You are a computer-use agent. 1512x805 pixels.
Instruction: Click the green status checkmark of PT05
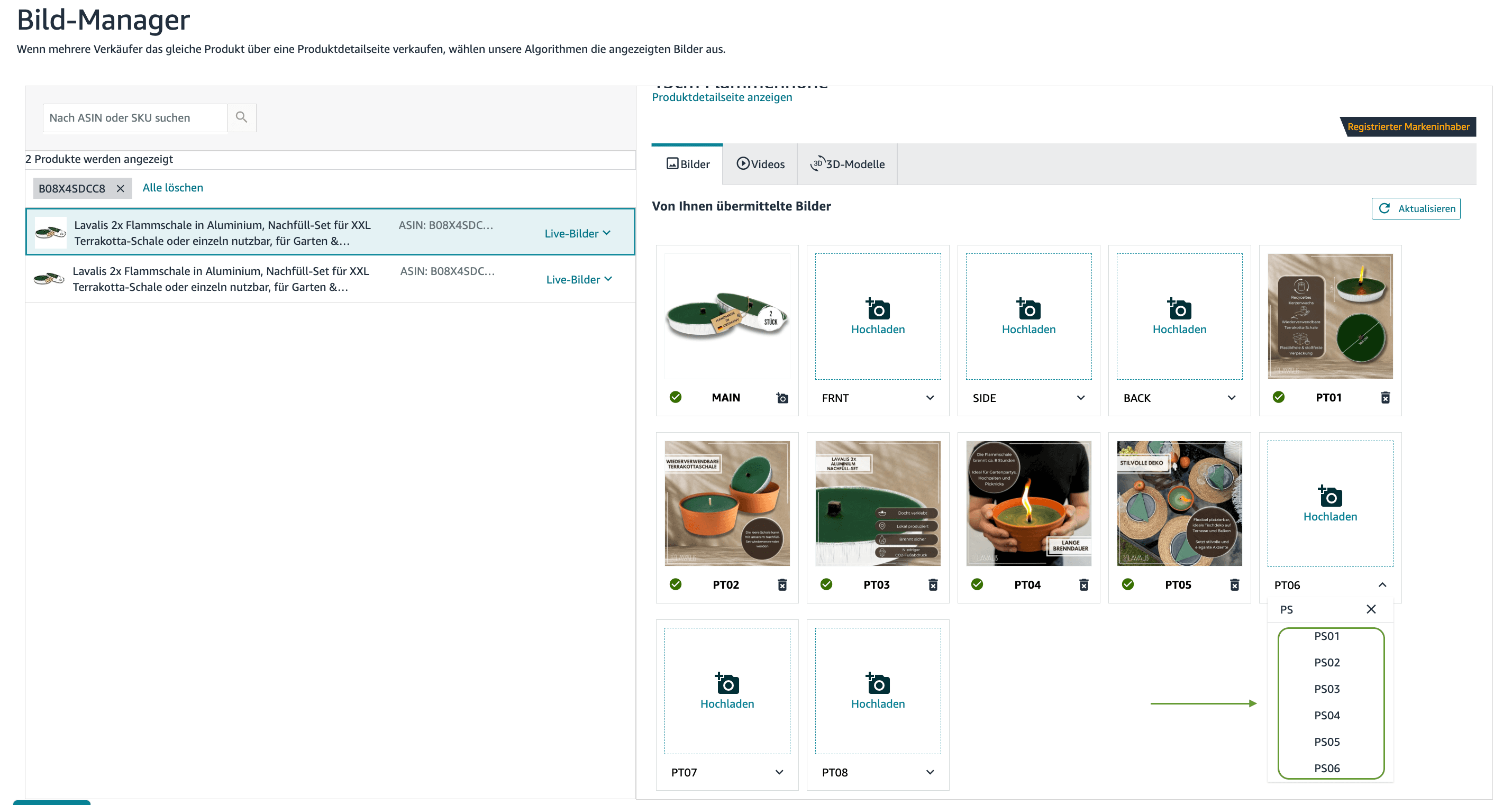[1128, 584]
